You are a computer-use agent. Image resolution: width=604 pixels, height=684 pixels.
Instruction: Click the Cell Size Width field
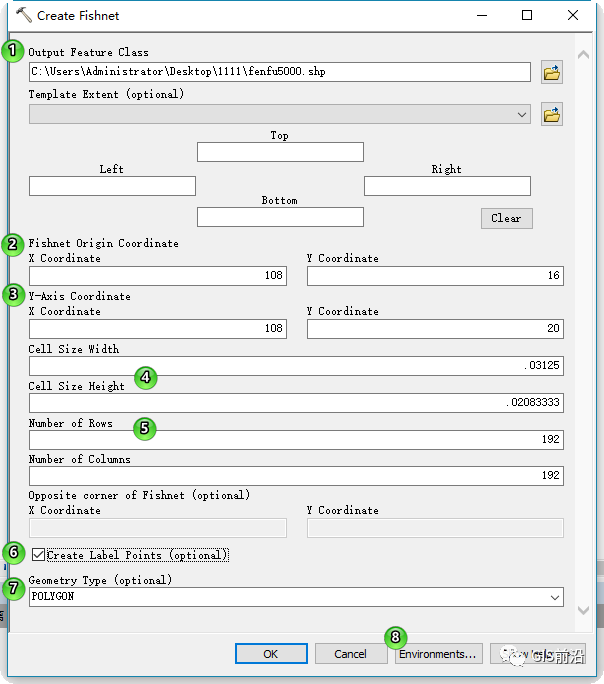(x=296, y=367)
